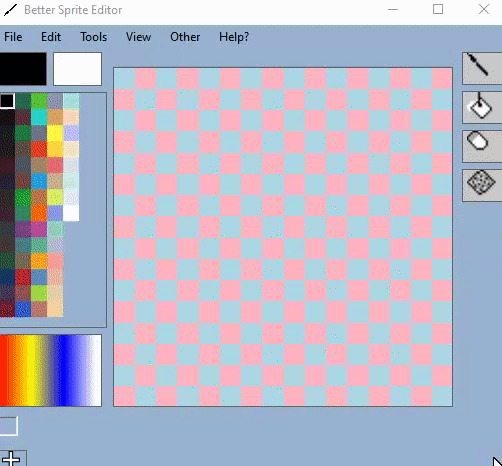Select the eraser tool
The height and width of the screenshot is (466, 502).
(x=482, y=146)
